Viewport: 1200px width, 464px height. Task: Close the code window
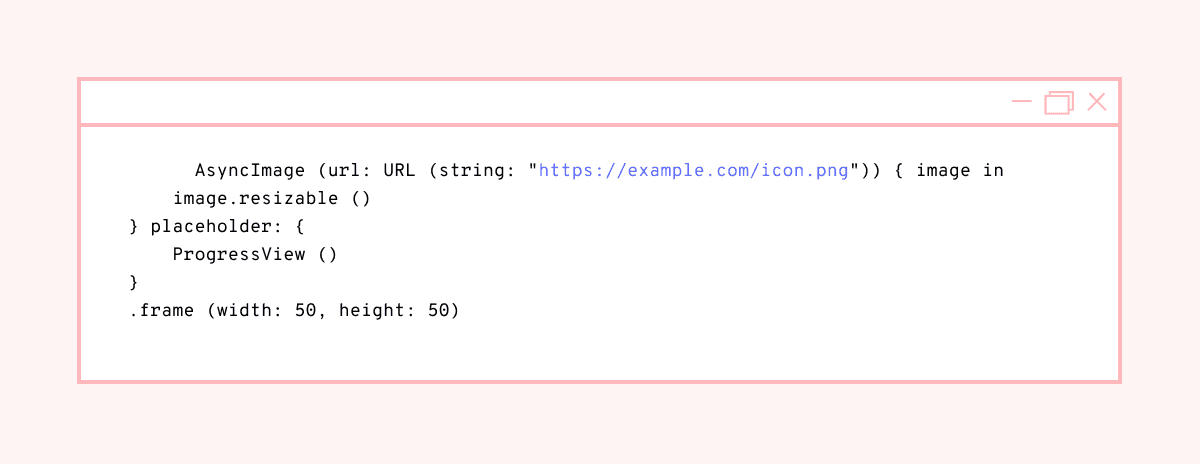tap(1097, 102)
